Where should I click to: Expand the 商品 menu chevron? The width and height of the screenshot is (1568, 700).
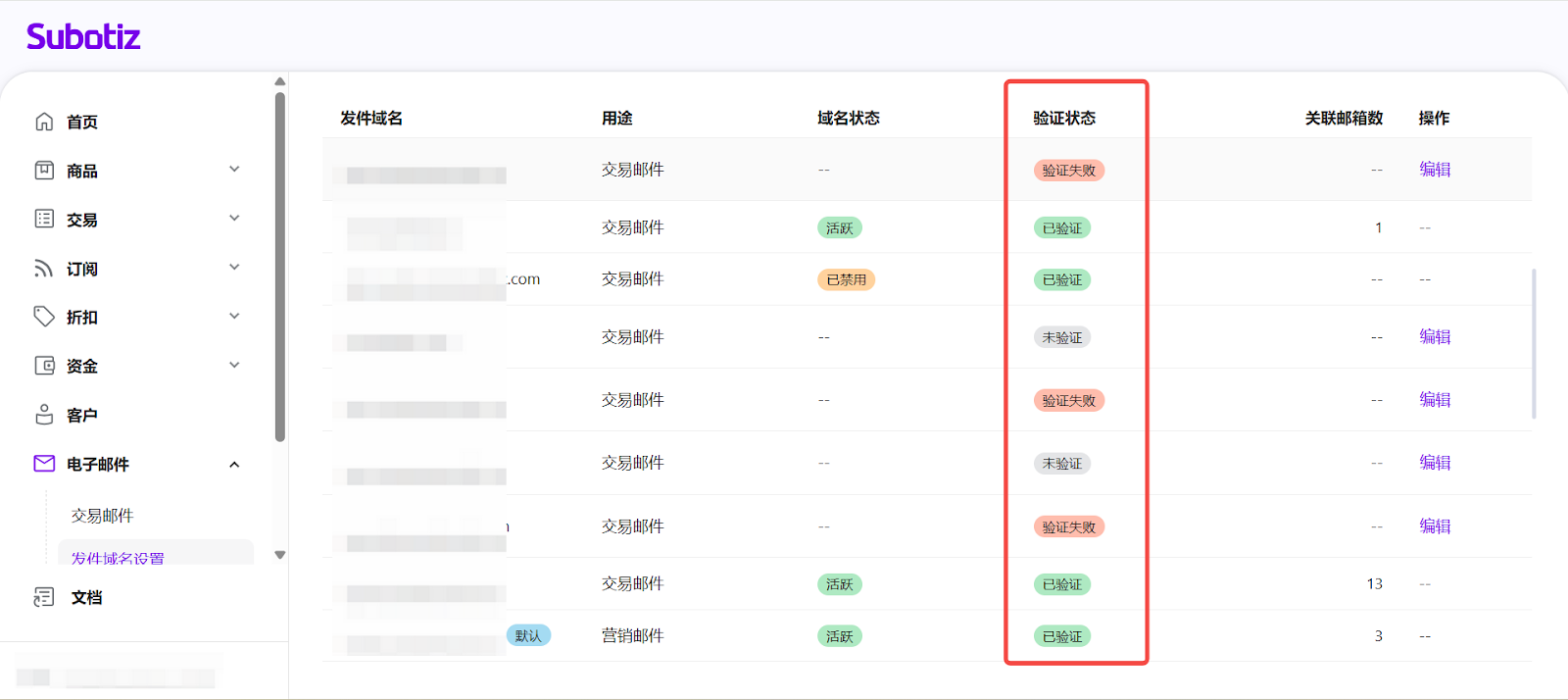click(234, 170)
